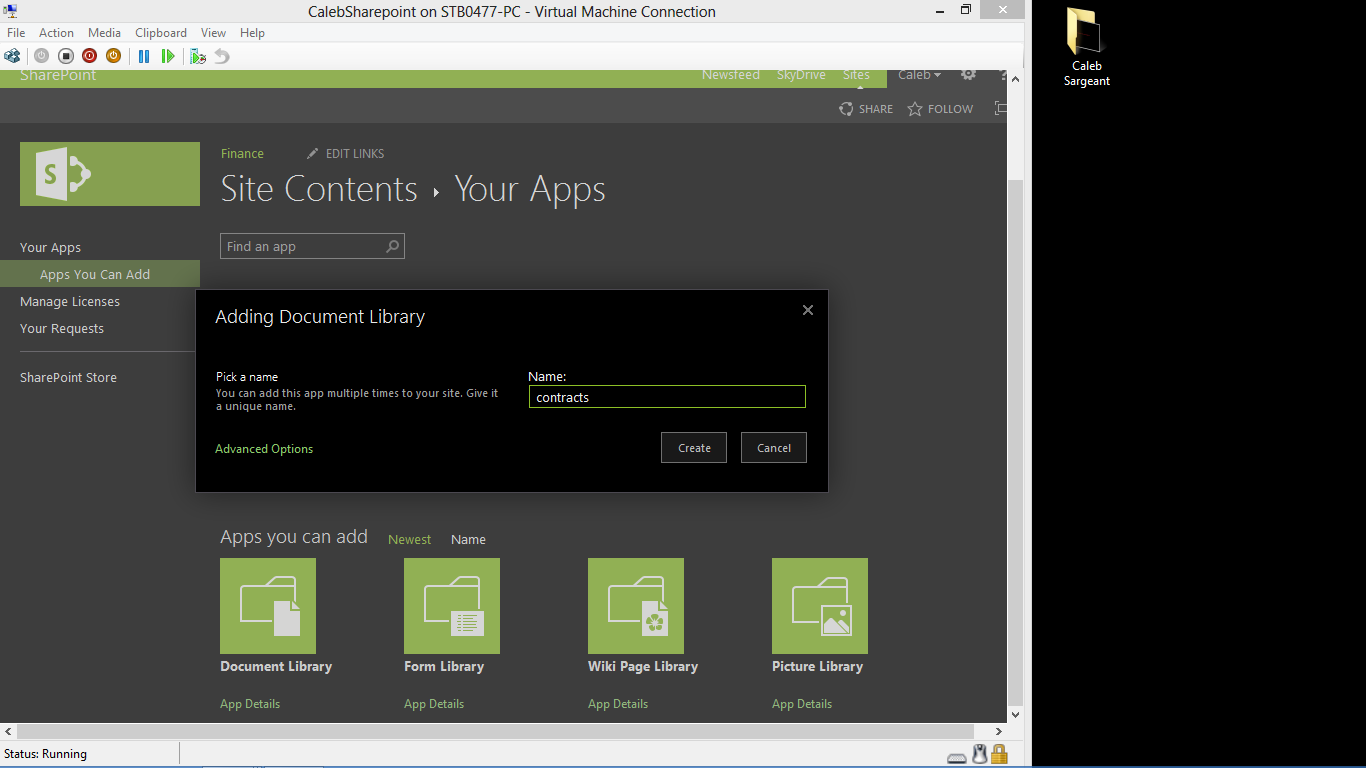Sort apps by Newest

(410, 539)
